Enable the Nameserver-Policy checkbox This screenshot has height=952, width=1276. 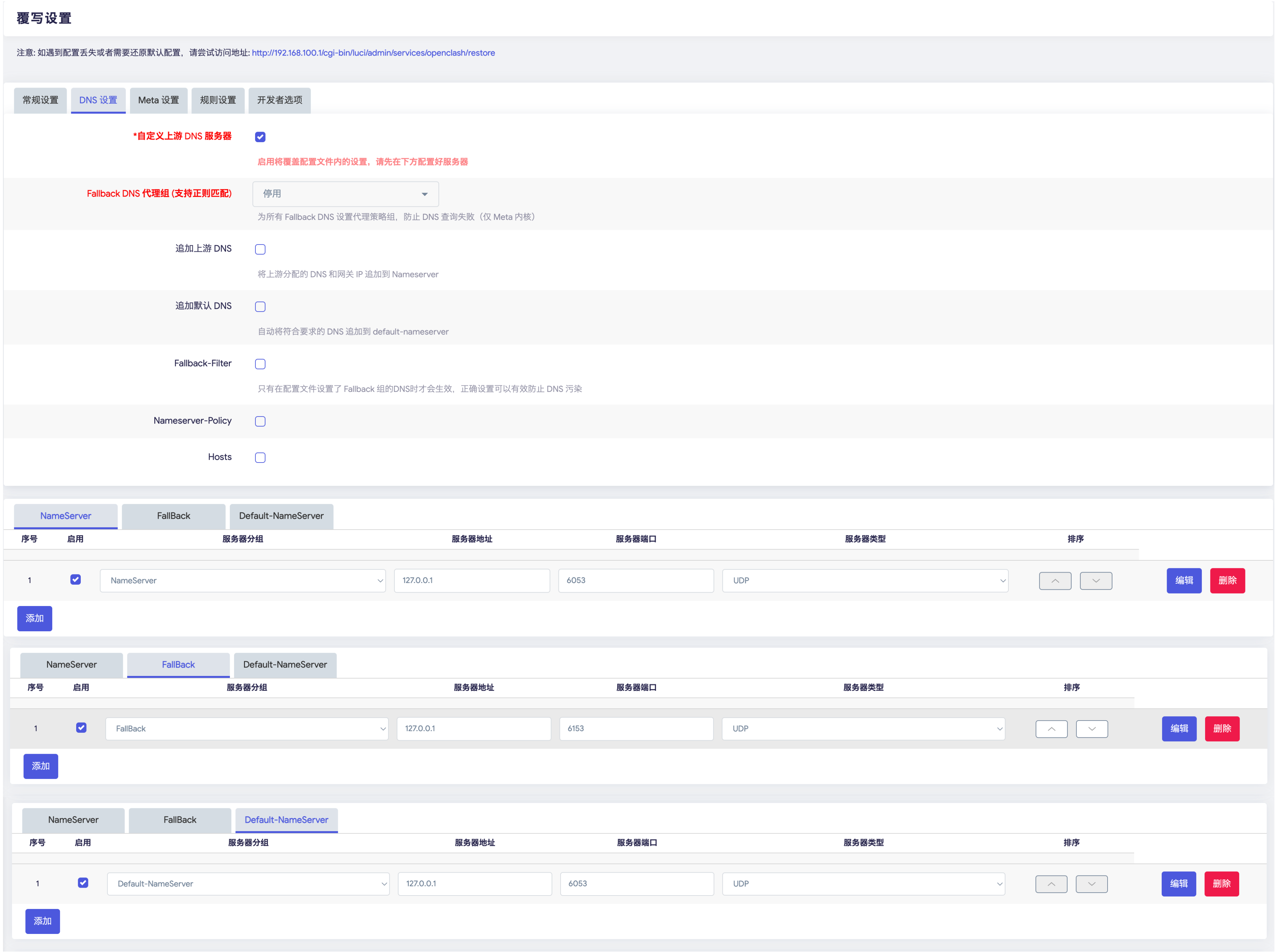coord(260,421)
